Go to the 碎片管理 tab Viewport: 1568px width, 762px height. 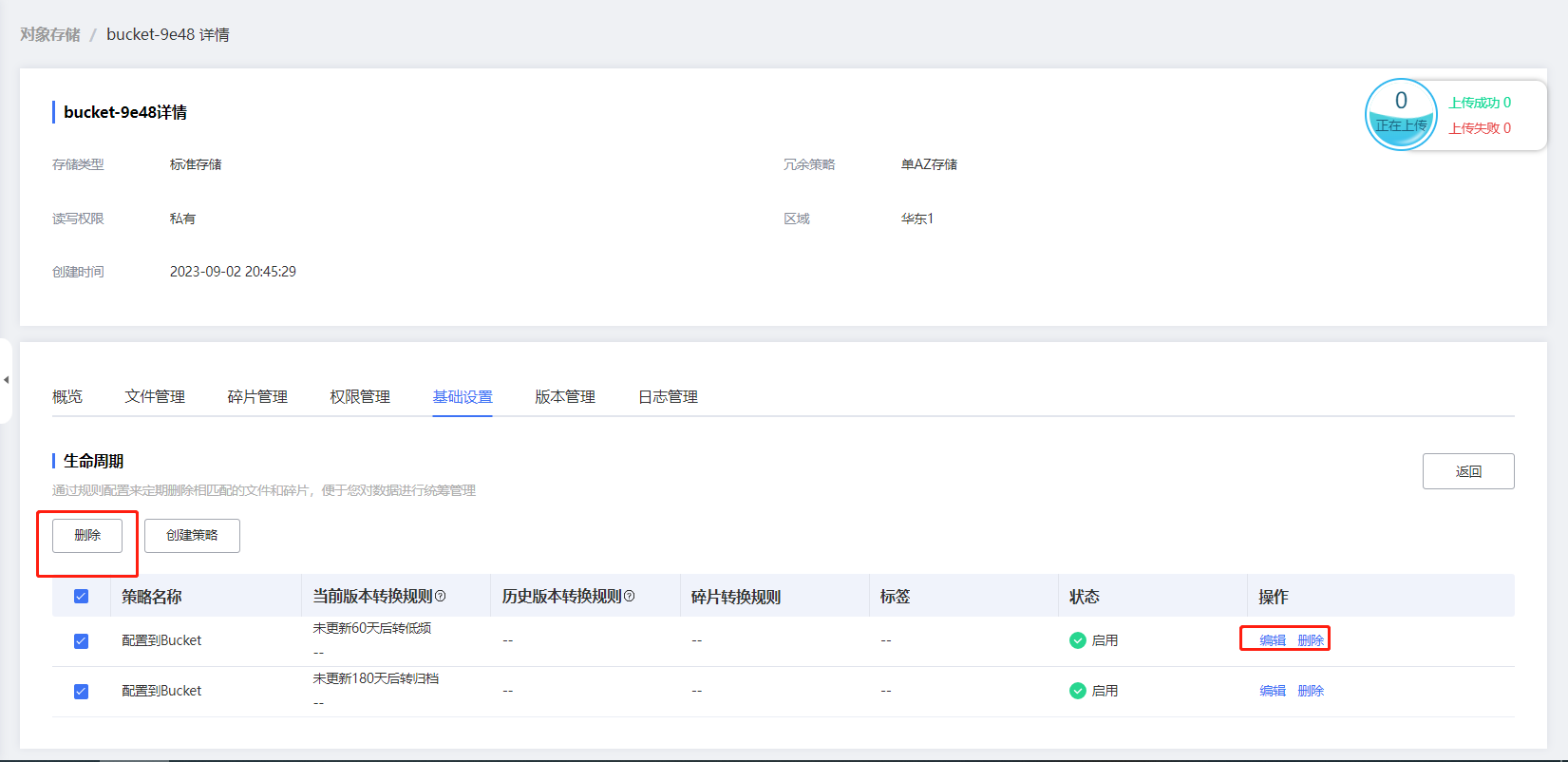tap(257, 397)
